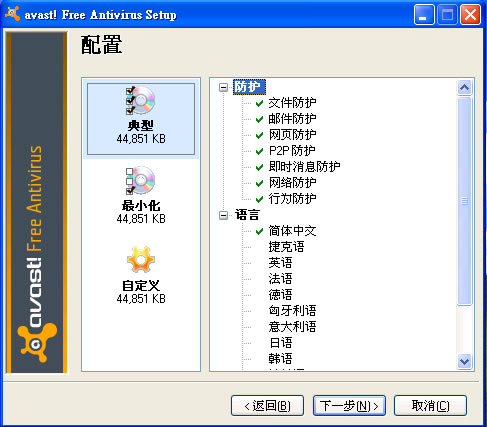
Task: Toggle the 网页防护 checkmark
Action: (x=259, y=135)
